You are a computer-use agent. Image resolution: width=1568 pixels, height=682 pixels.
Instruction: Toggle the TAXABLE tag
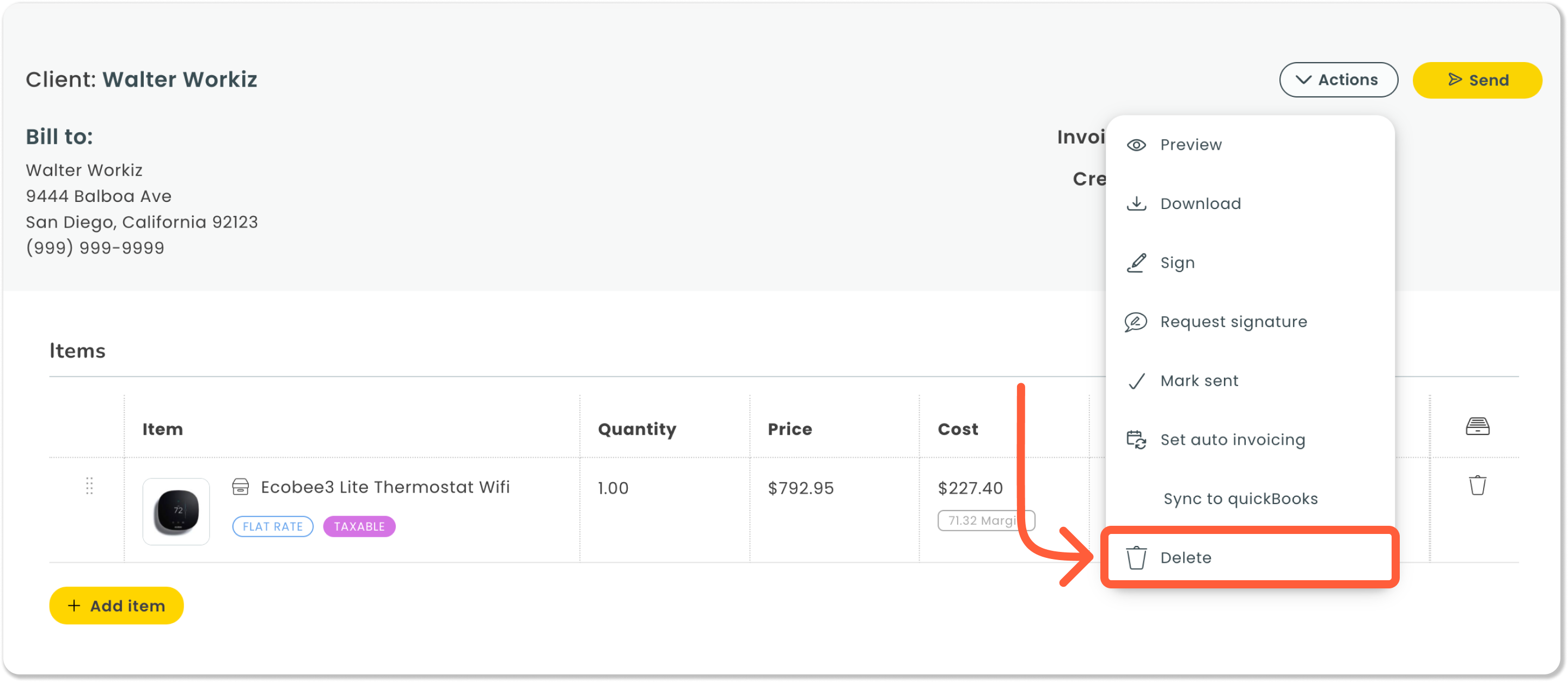(359, 526)
